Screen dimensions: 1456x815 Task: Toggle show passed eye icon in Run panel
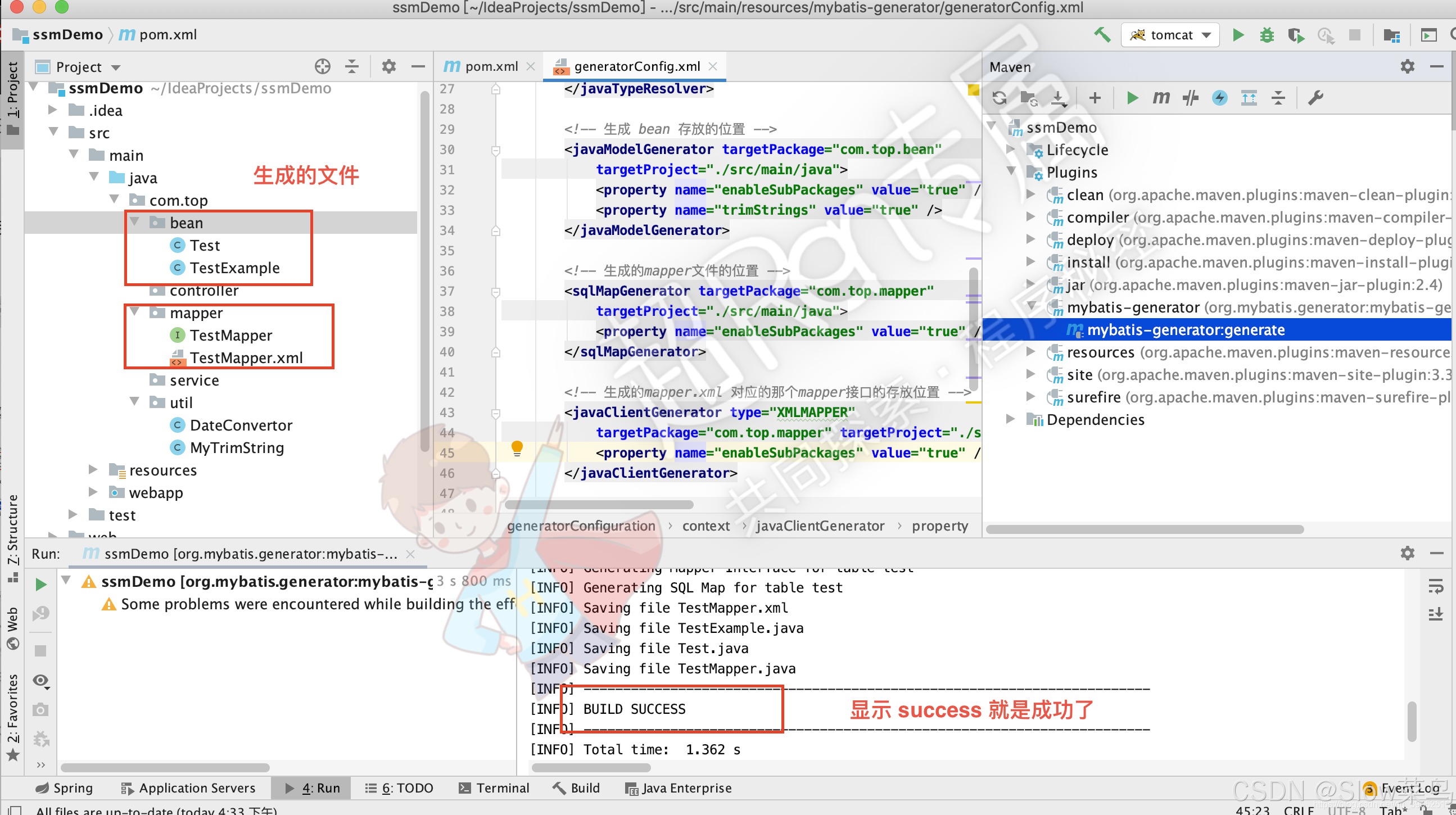pyautogui.click(x=40, y=681)
